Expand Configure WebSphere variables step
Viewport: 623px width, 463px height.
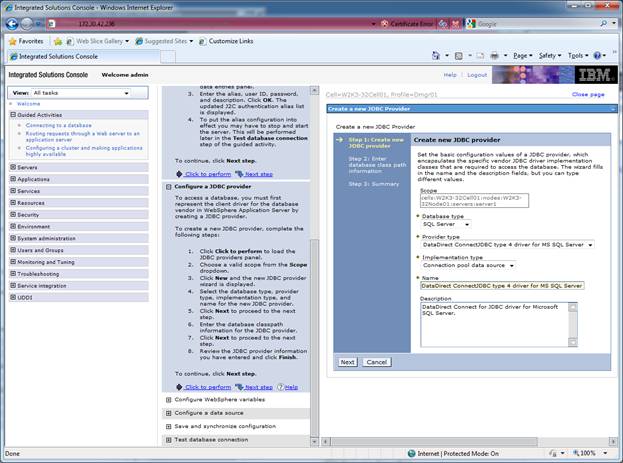[x=167, y=399]
